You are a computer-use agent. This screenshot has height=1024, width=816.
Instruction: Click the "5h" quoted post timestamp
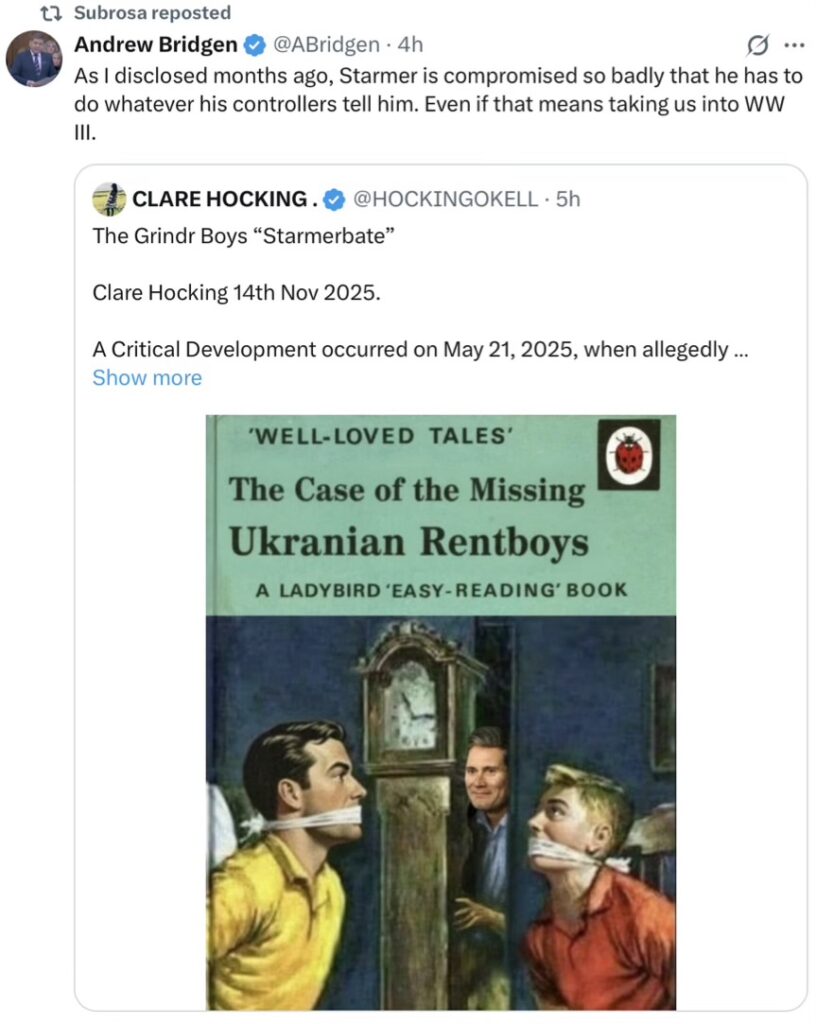(567, 199)
